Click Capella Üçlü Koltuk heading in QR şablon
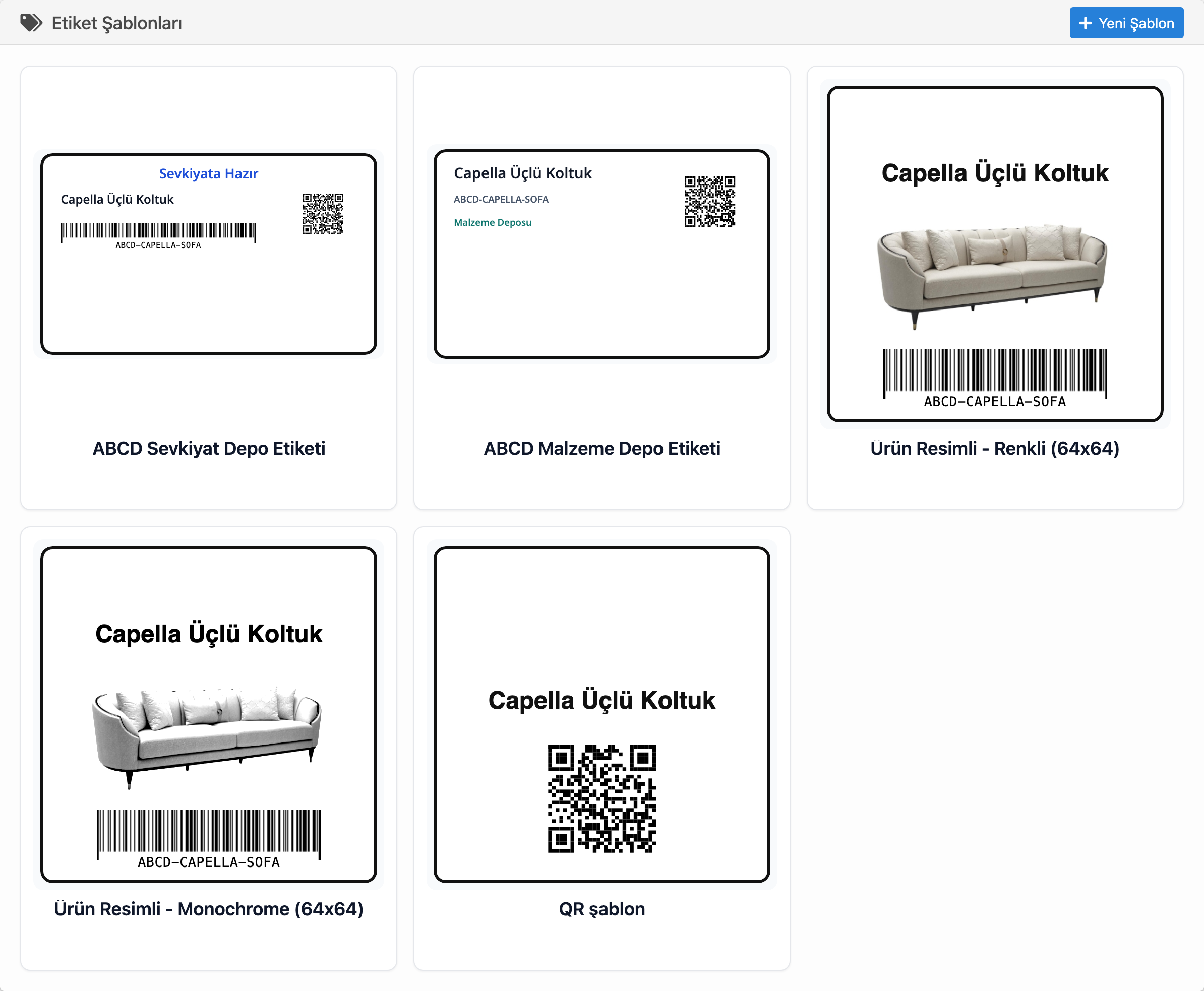This screenshot has height=991, width=1204. tap(601, 701)
